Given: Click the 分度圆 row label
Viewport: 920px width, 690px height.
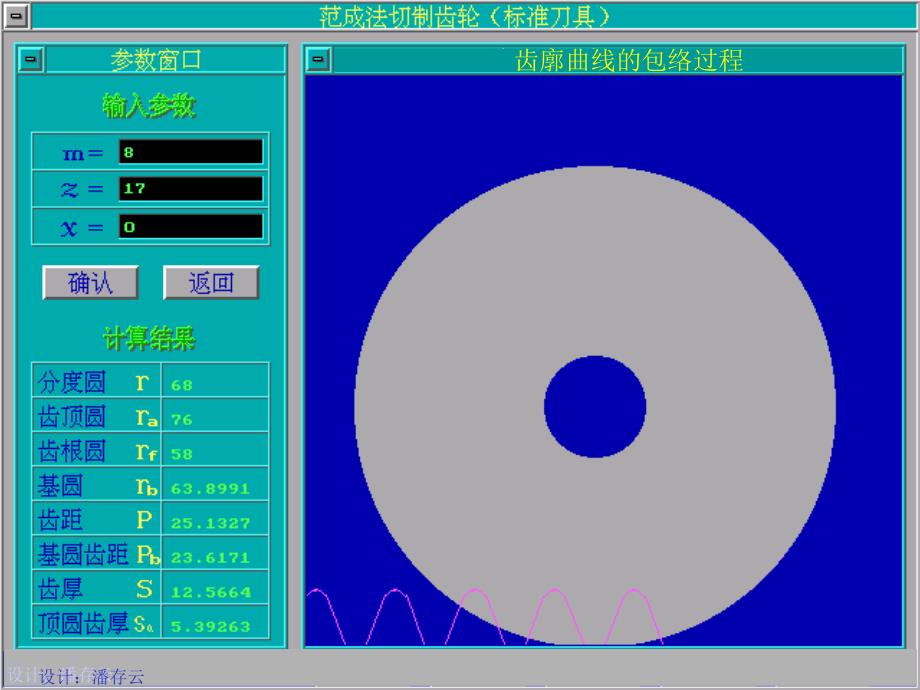Looking at the screenshot, I should tap(72, 382).
